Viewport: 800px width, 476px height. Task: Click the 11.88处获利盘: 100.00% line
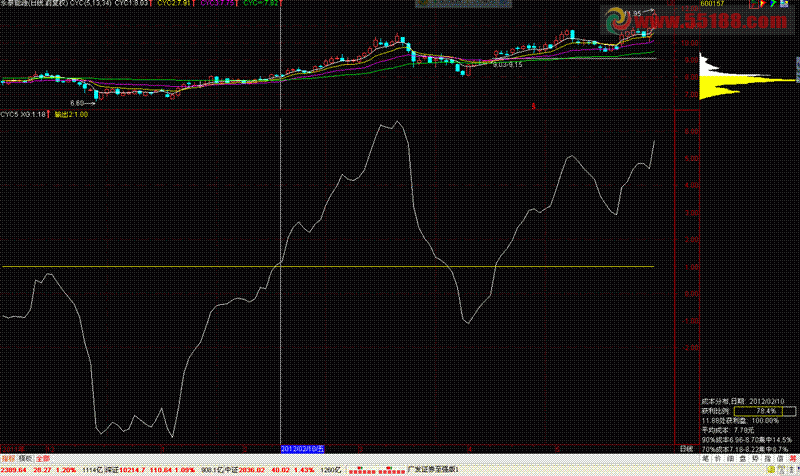(x=740, y=420)
